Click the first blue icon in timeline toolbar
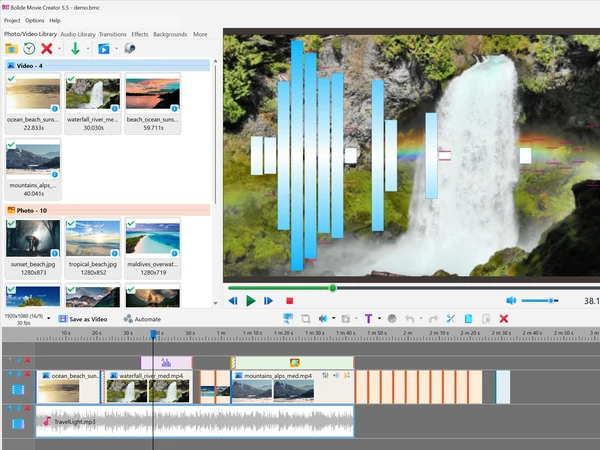600x450 pixels. coord(288,318)
